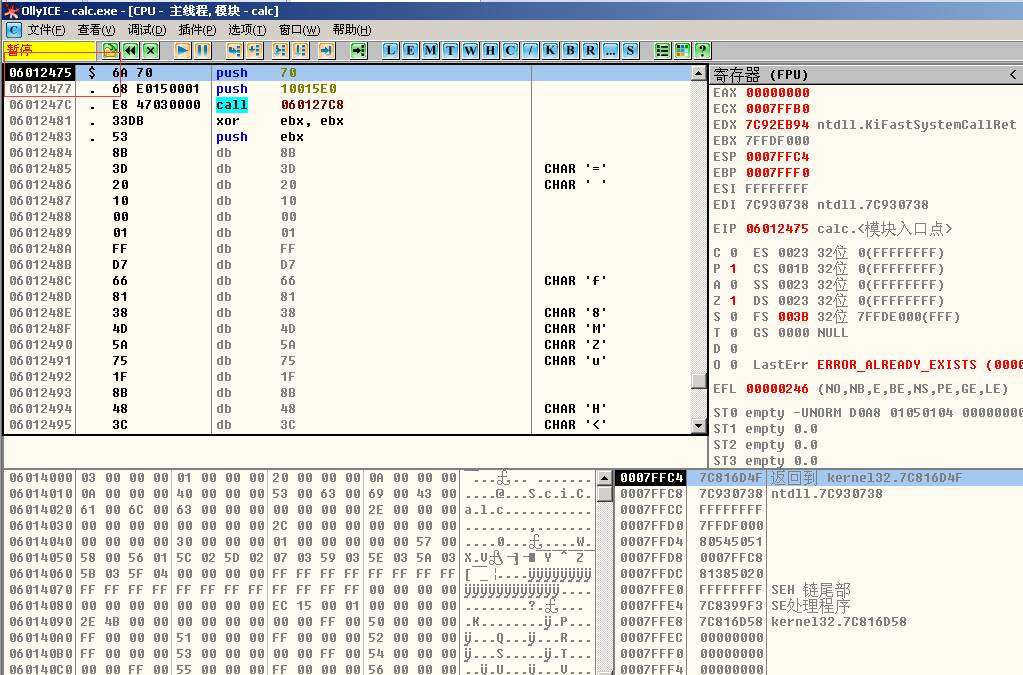The image size is (1023, 675).
Task: Toggle the D flag value
Action: click(x=733, y=349)
